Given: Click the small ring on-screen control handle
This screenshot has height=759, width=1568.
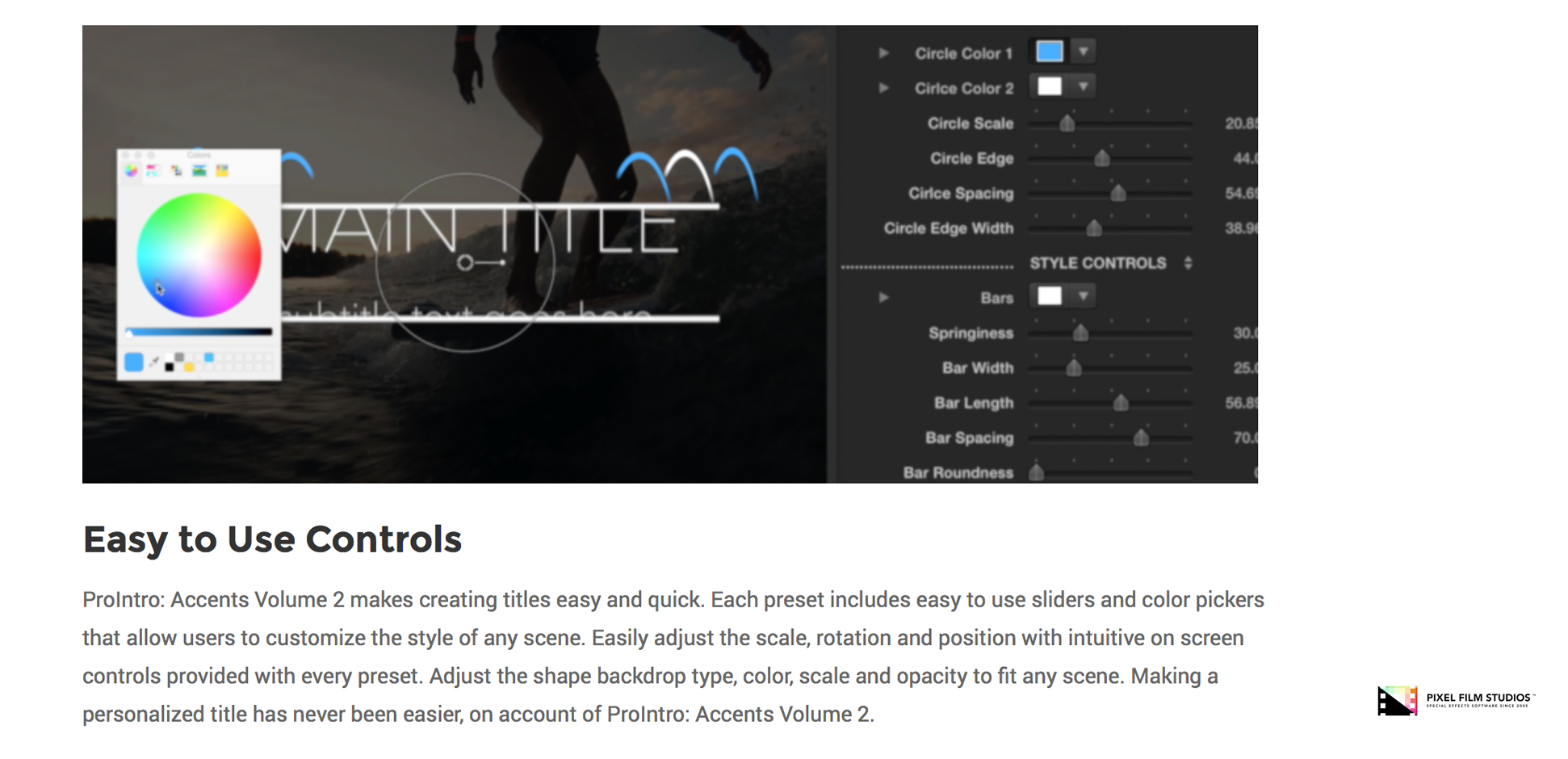Looking at the screenshot, I should point(465,262).
